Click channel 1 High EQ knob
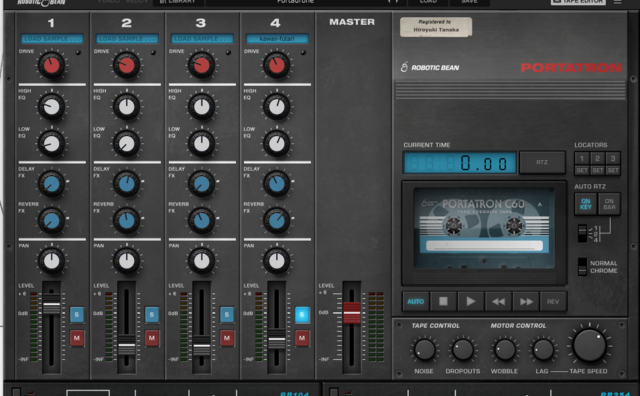Viewport: 640px width, 396px height. pyautogui.click(x=51, y=107)
